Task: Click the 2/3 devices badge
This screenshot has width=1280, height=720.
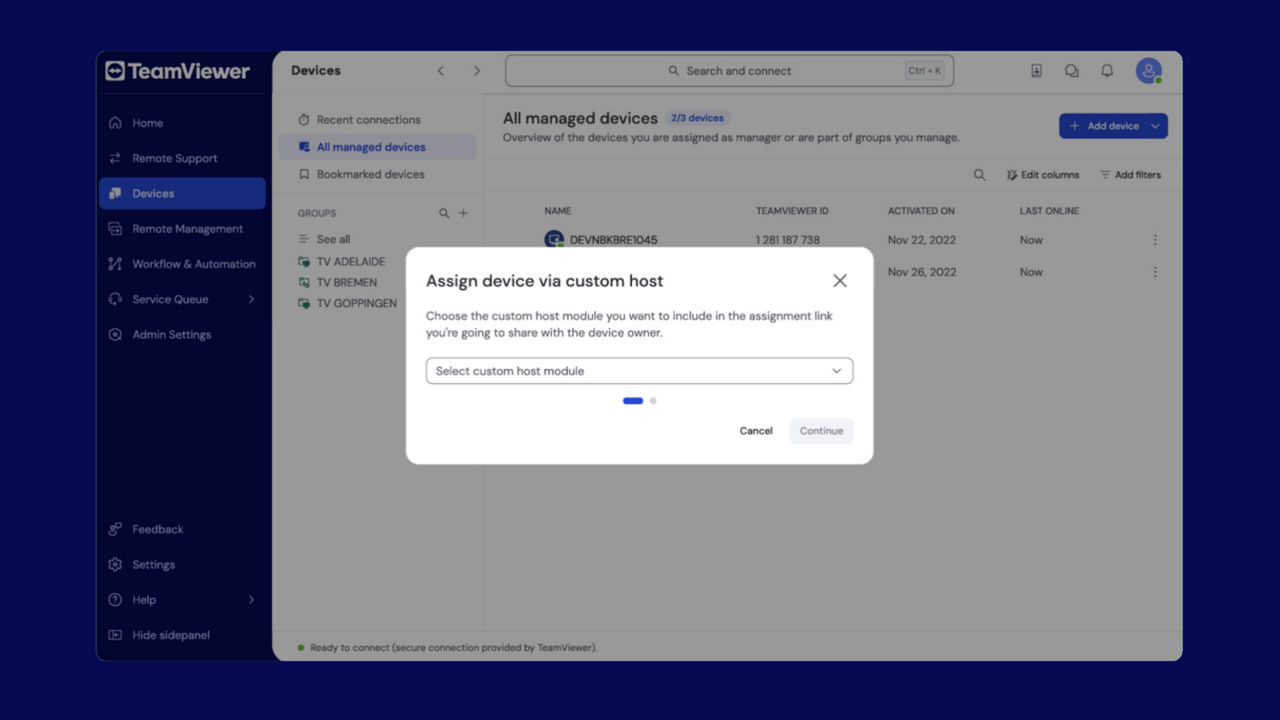Action: coord(697,118)
